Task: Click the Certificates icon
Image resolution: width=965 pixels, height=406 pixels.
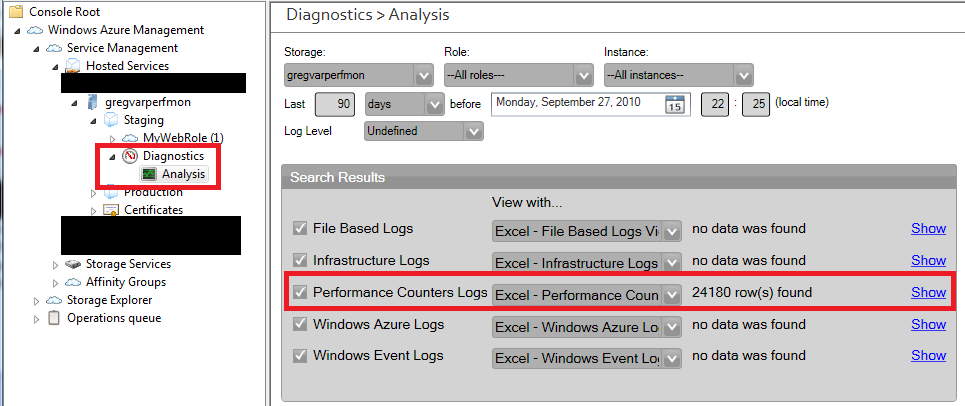Action: pos(111,210)
